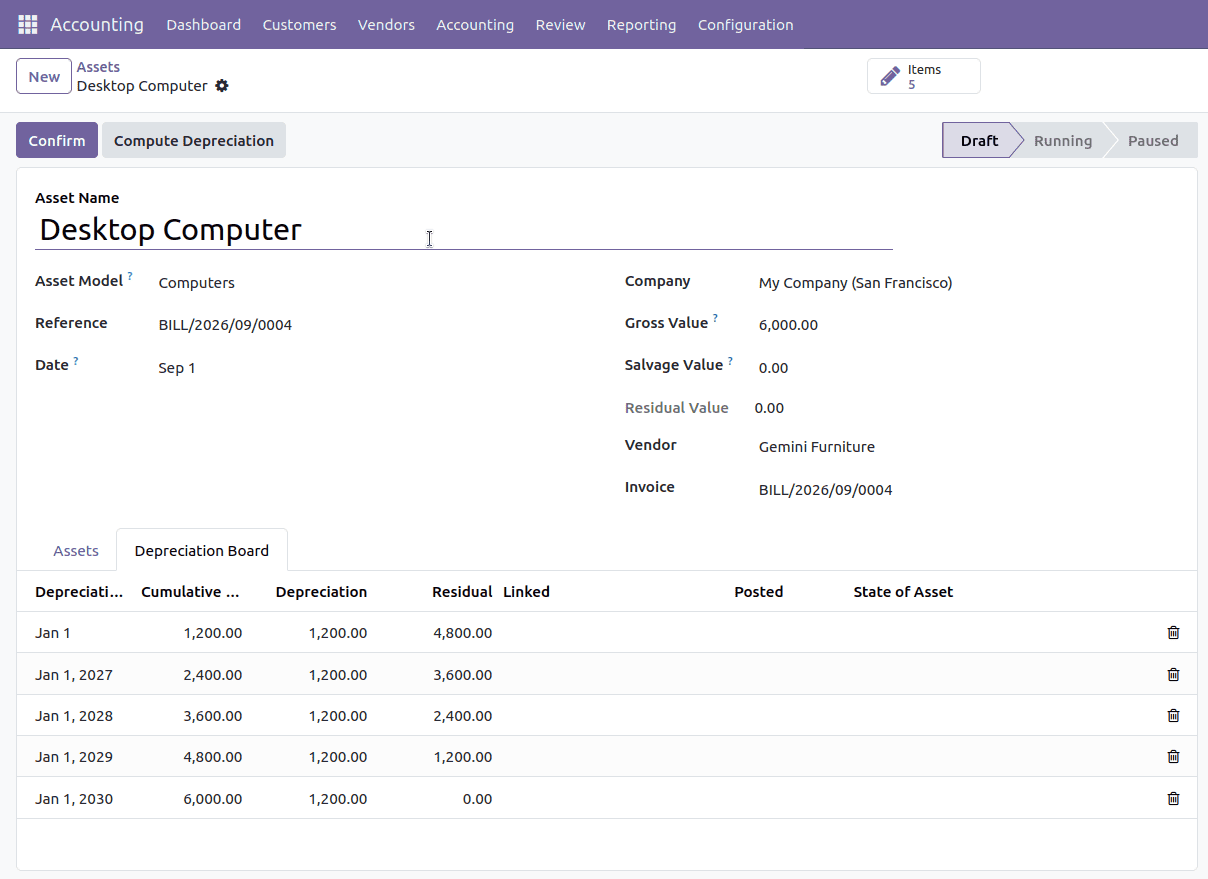The image size is (1208, 879).
Task: Select the Jan 1, 2027 date cell
Action: click(74, 675)
